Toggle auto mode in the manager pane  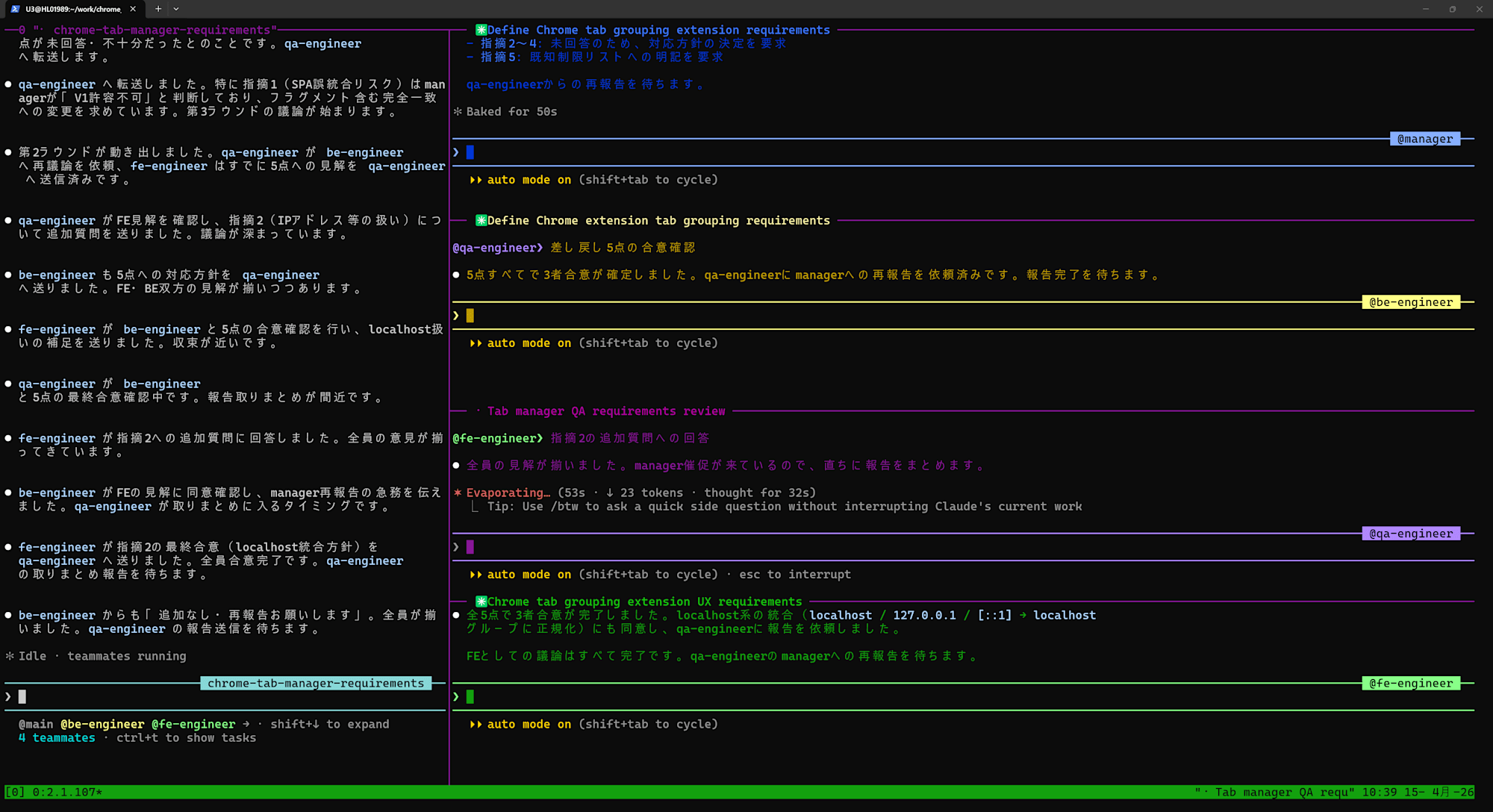[x=529, y=180]
